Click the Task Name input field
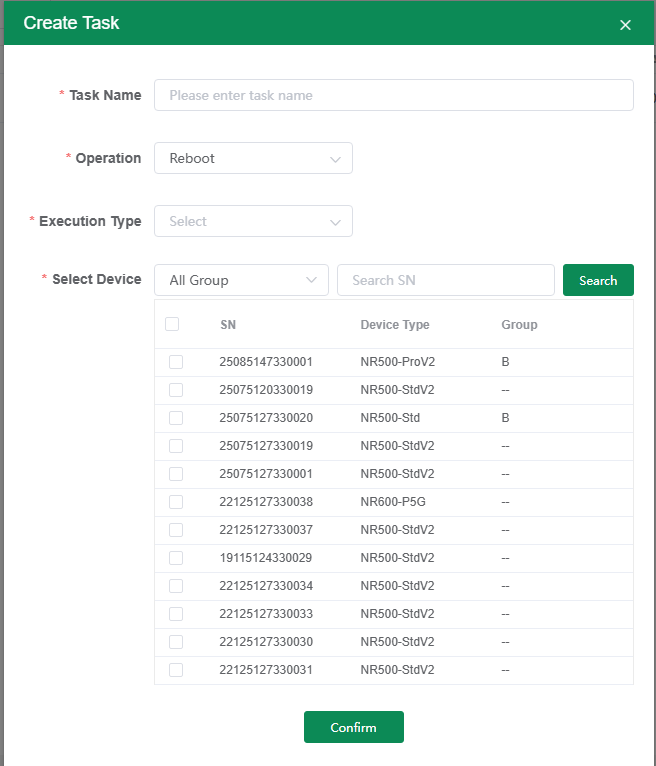Viewport: 656px width, 766px height. [x=393, y=95]
